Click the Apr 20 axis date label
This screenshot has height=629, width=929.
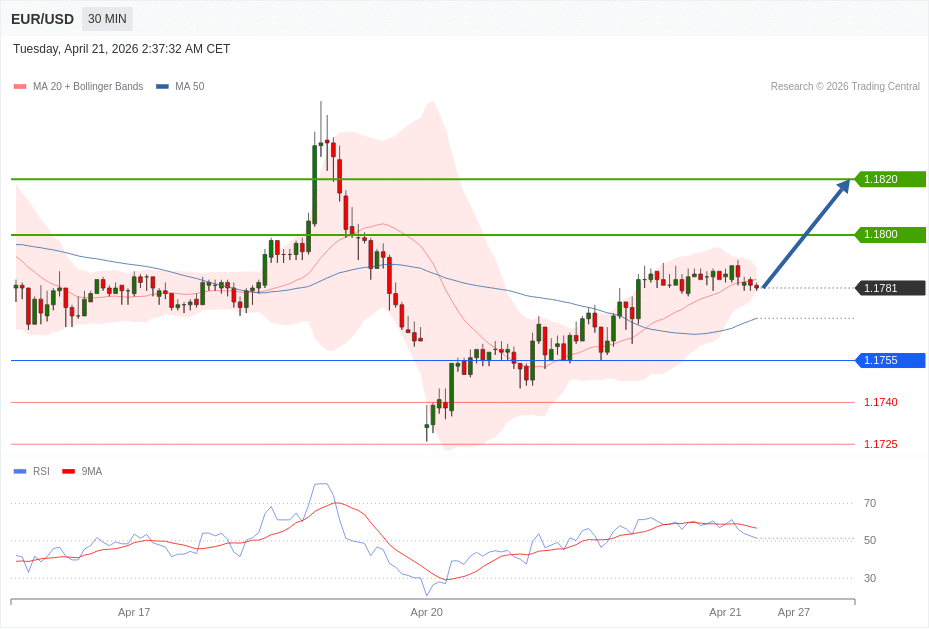pos(426,612)
